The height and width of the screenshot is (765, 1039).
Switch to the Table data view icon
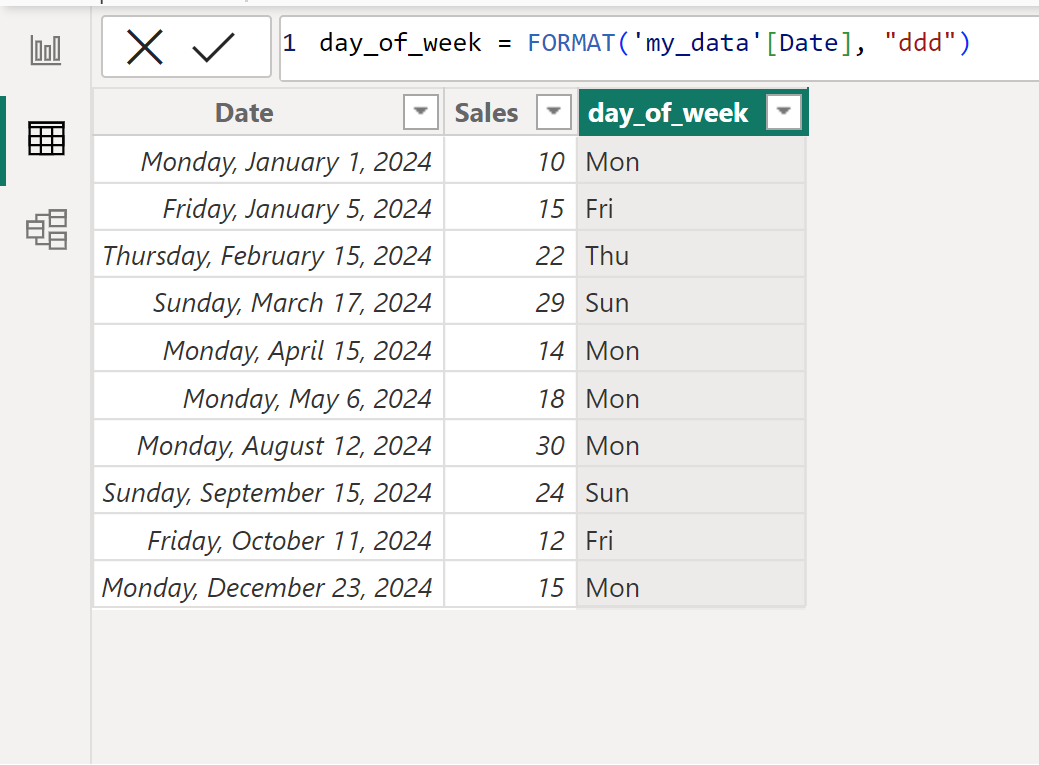click(x=46, y=139)
